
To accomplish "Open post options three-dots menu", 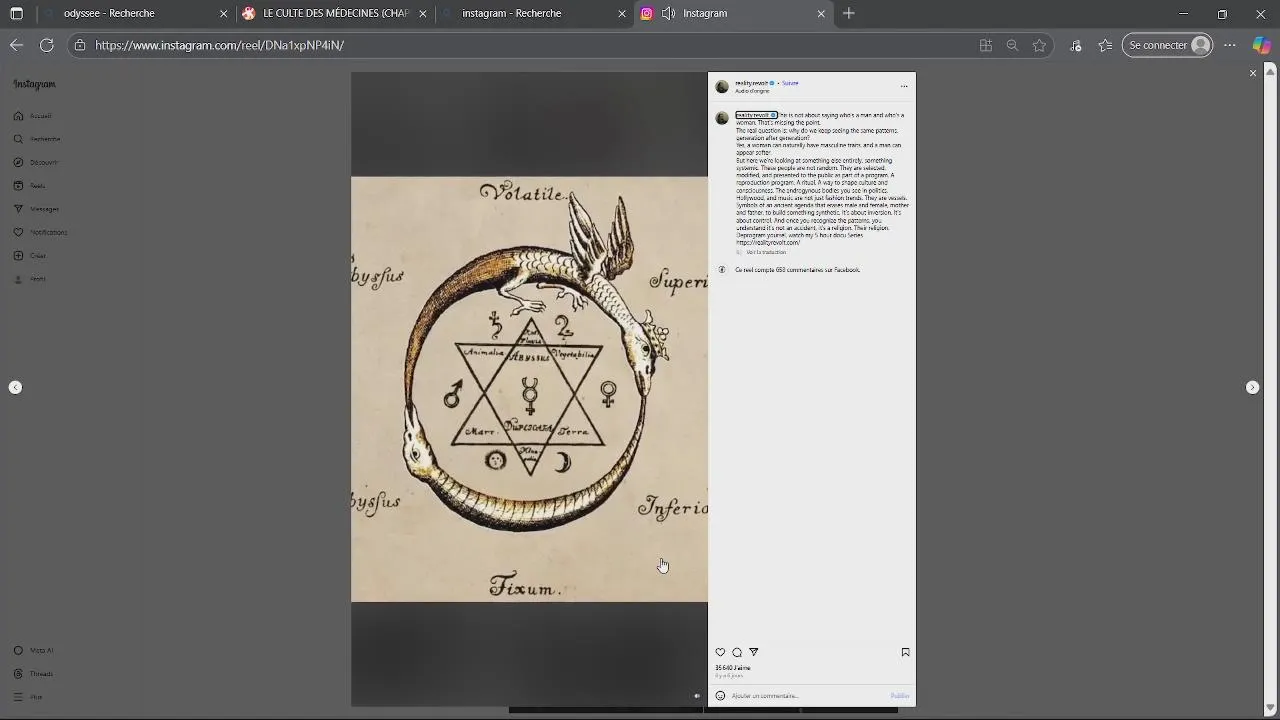I will point(904,86).
